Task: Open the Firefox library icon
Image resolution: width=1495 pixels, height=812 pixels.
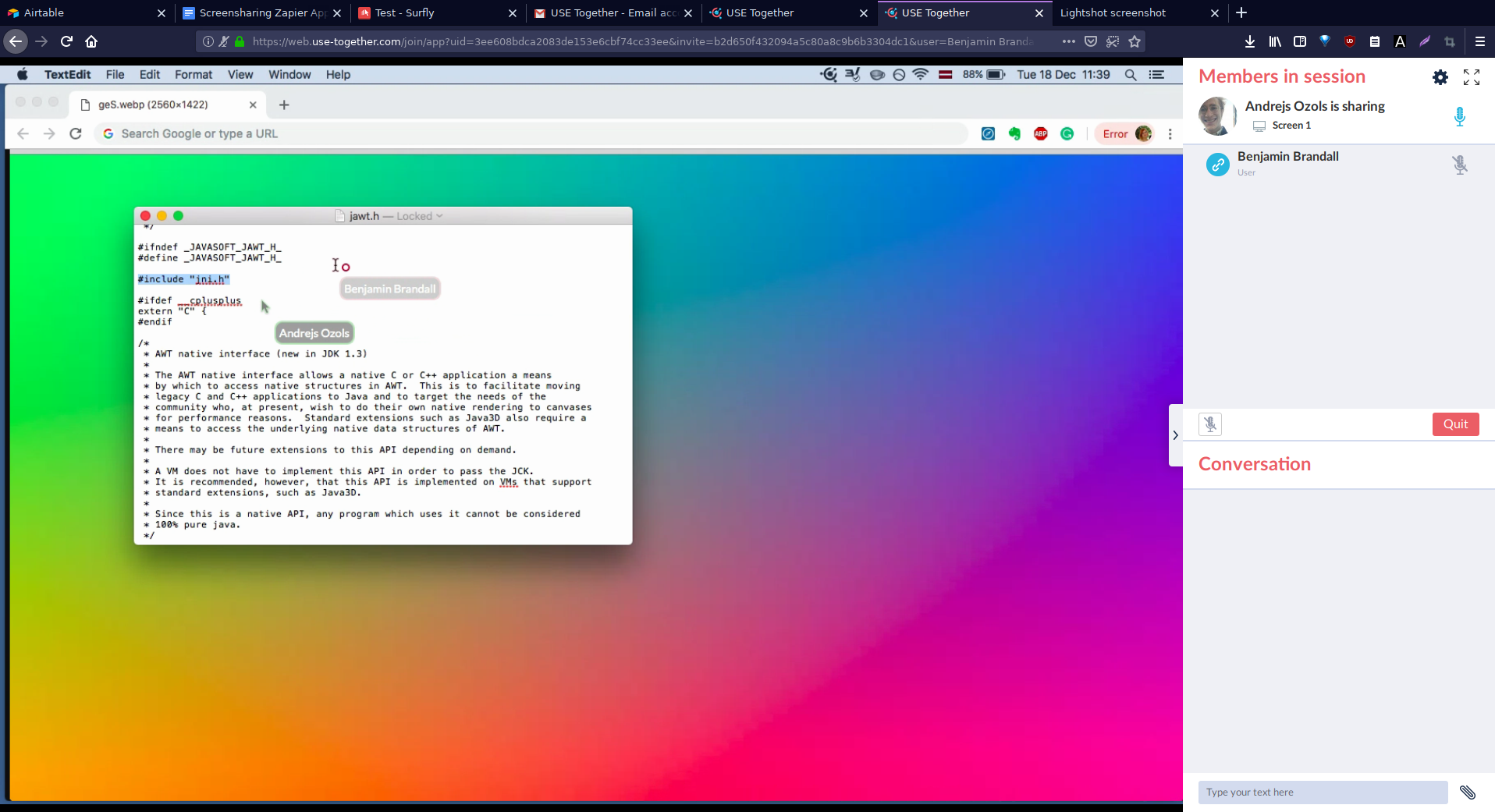Action: pos(1275,41)
